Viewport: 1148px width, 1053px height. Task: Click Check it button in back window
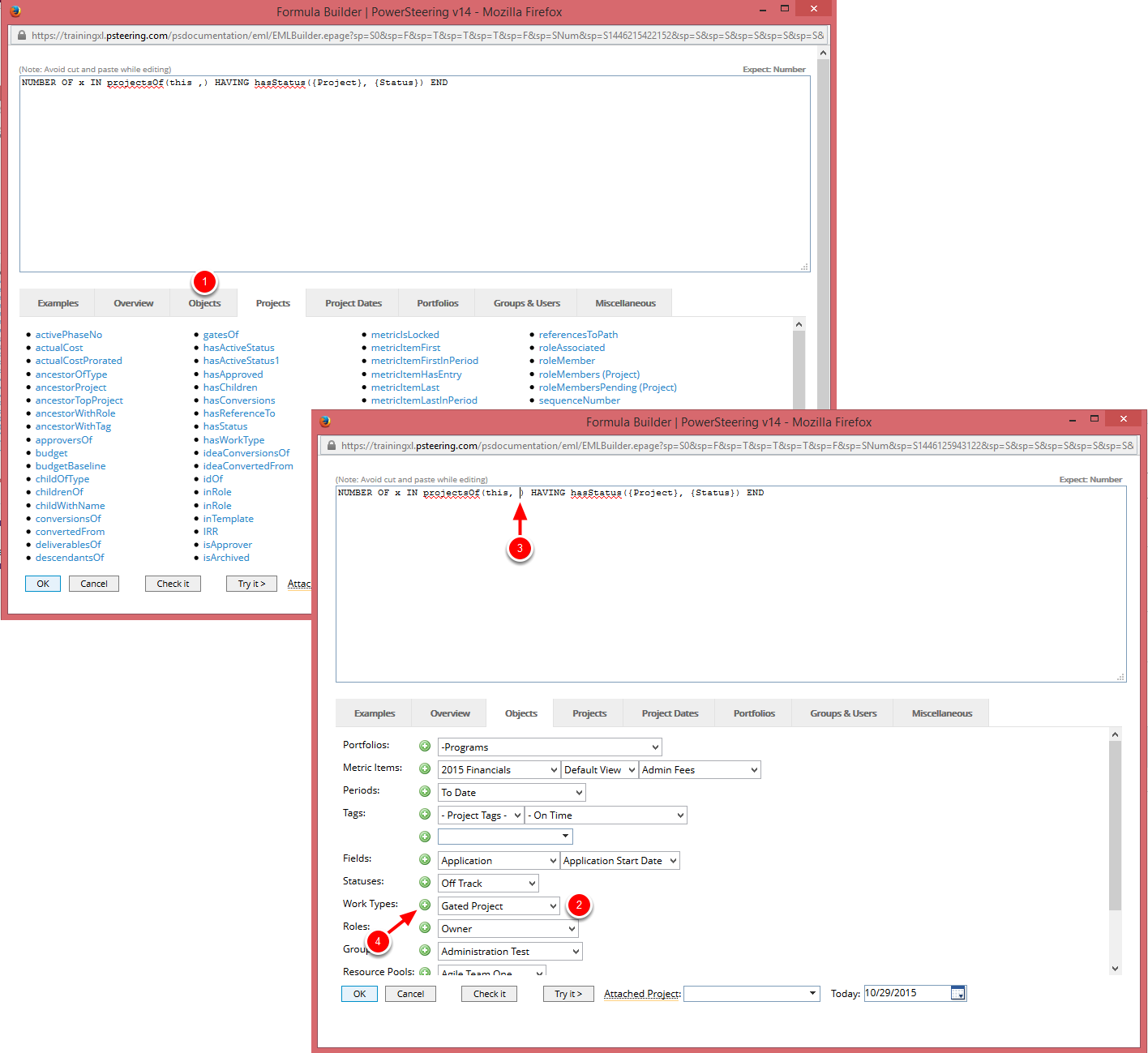pos(173,584)
